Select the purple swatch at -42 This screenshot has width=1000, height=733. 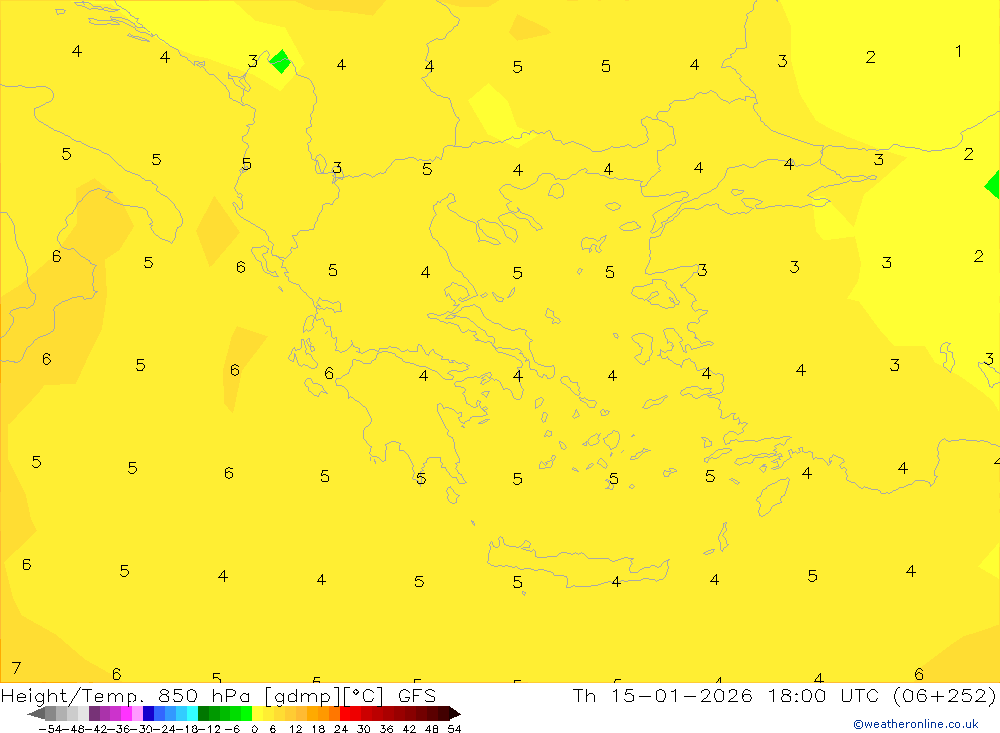pyautogui.click(x=94, y=714)
